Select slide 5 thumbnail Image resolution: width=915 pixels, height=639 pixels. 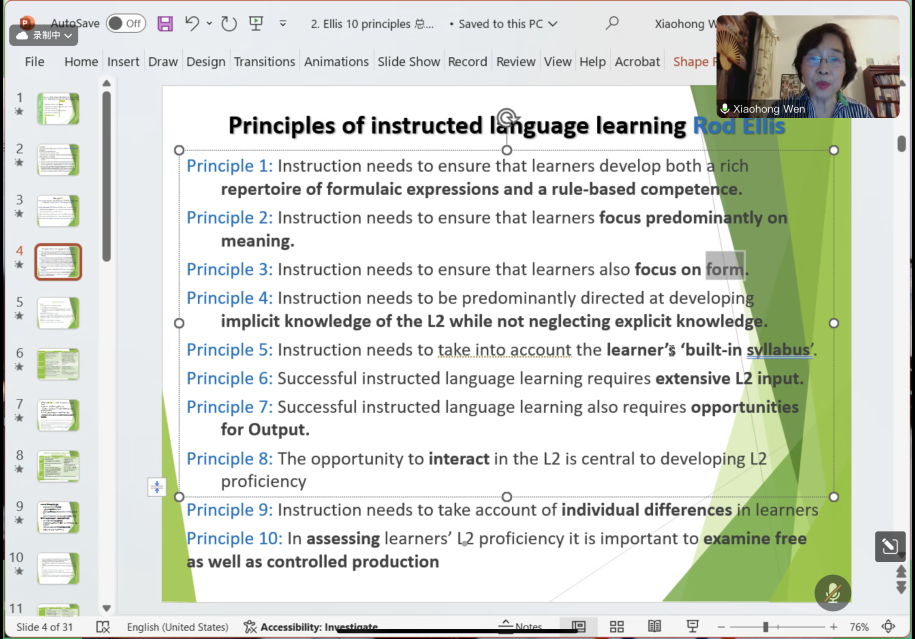(x=58, y=313)
